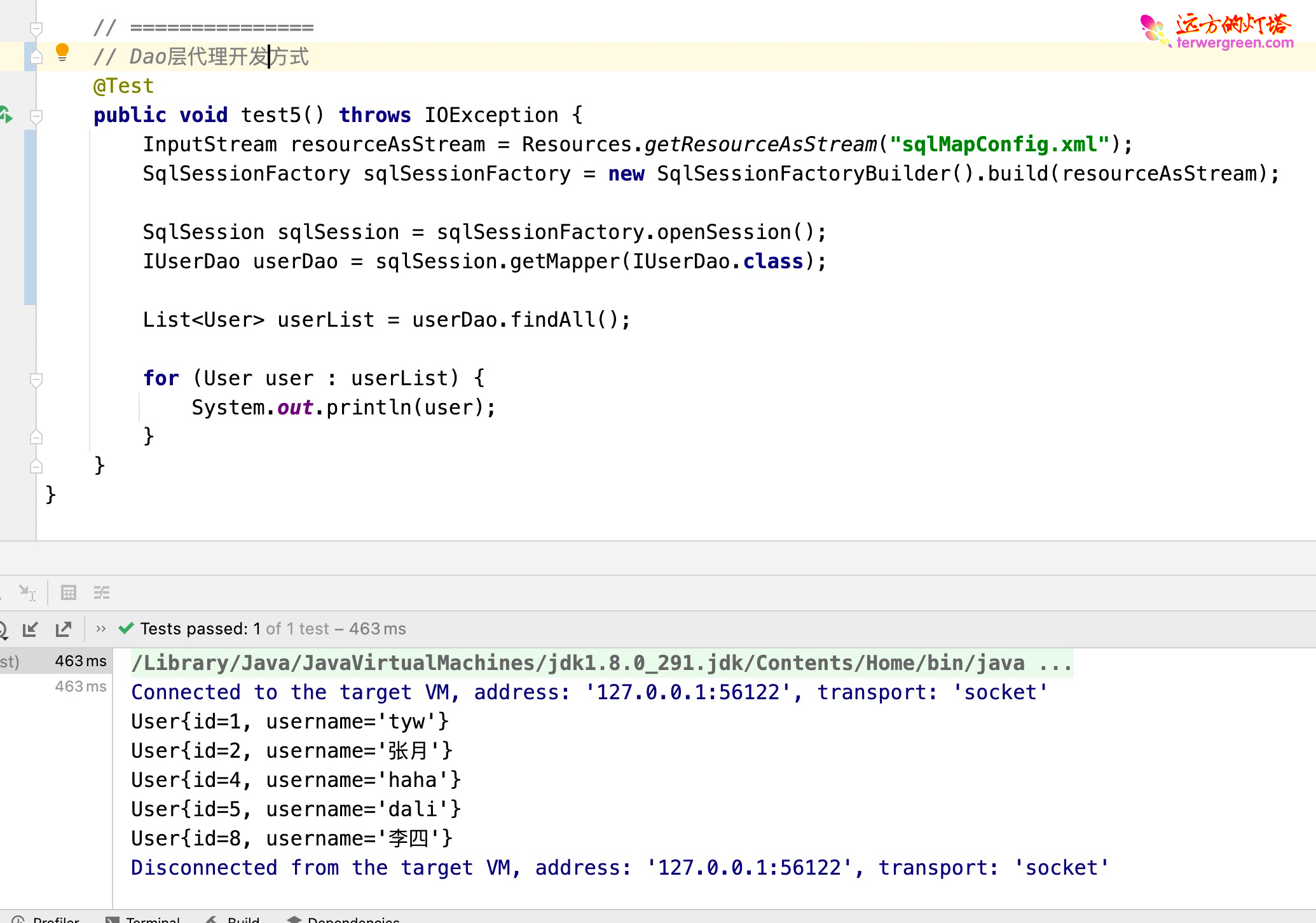This screenshot has width=1316, height=923.
Task: Click the openSession() call
Action: click(736, 232)
